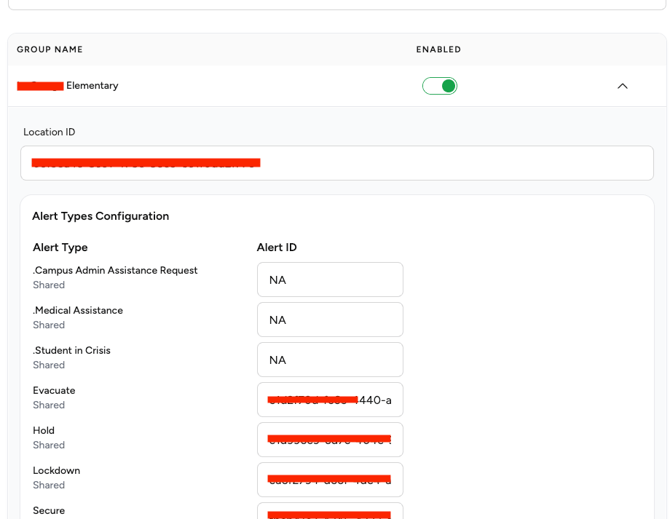Click the Evacuate Alert ID field
The height and width of the screenshot is (519, 670).
click(330, 400)
